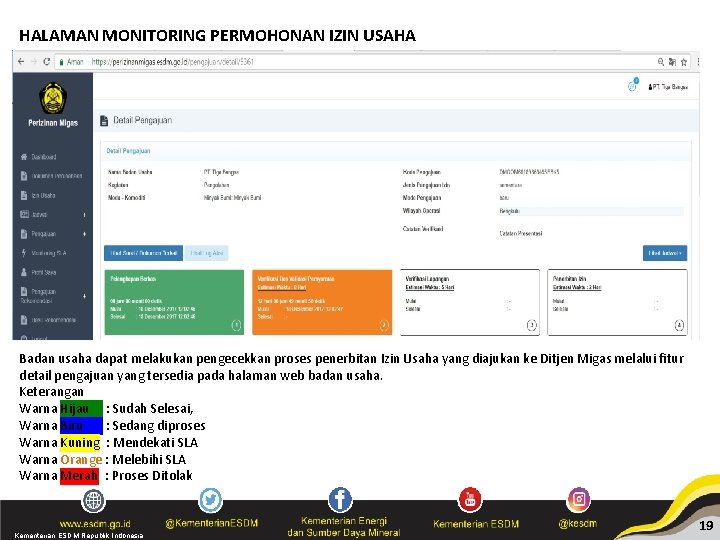Open Profil Saya in the sidebar
The image size is (720, 540).
click(44, 273)
